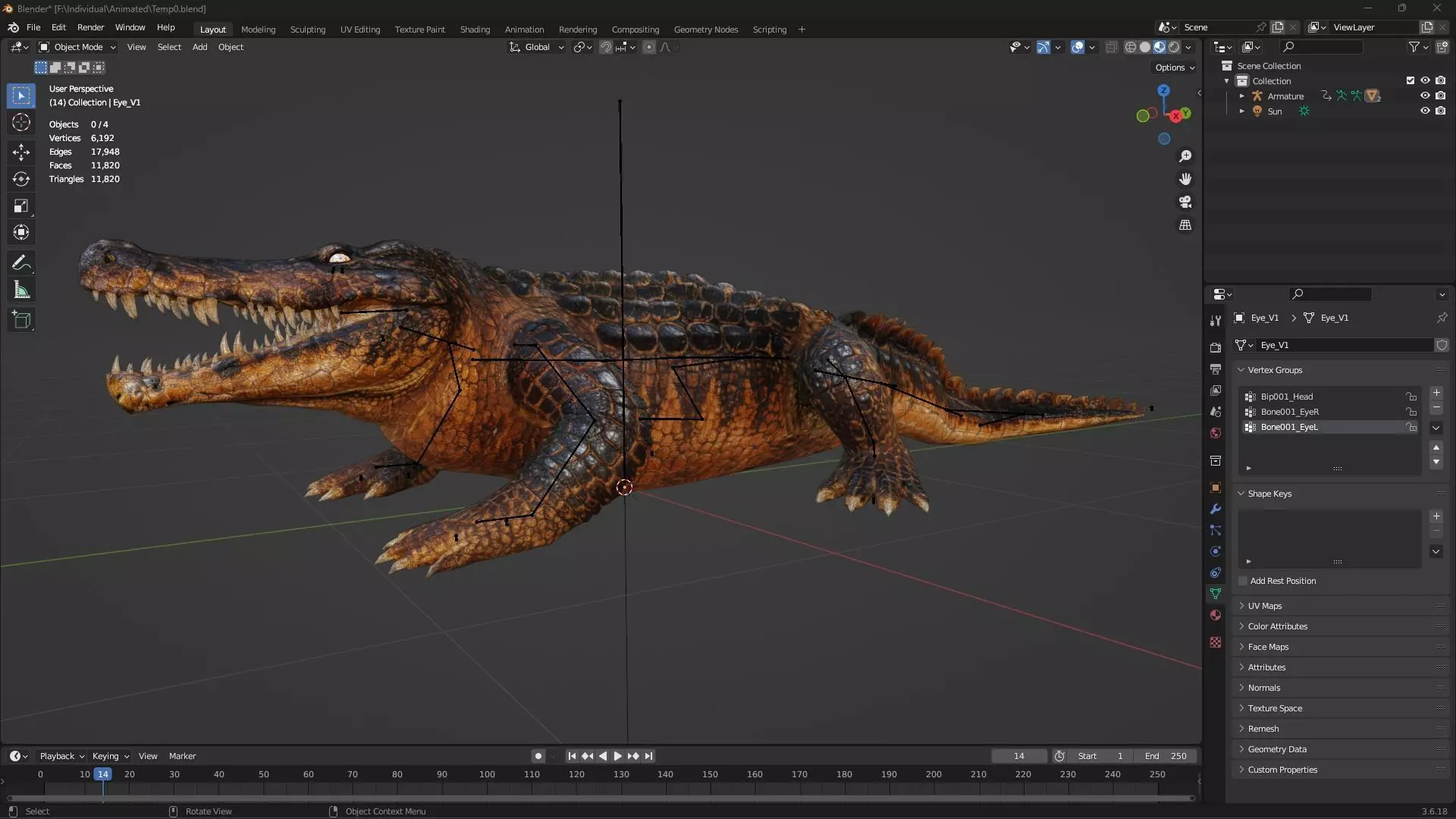Viewport: 1456px width, 819px height.
Task: Switch to the Shading workspace tab
Action: (x=475, y=30)
